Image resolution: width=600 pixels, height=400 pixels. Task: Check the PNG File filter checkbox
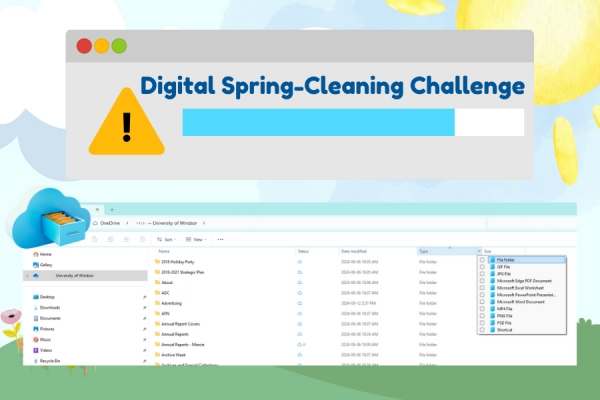coord(483,318)
